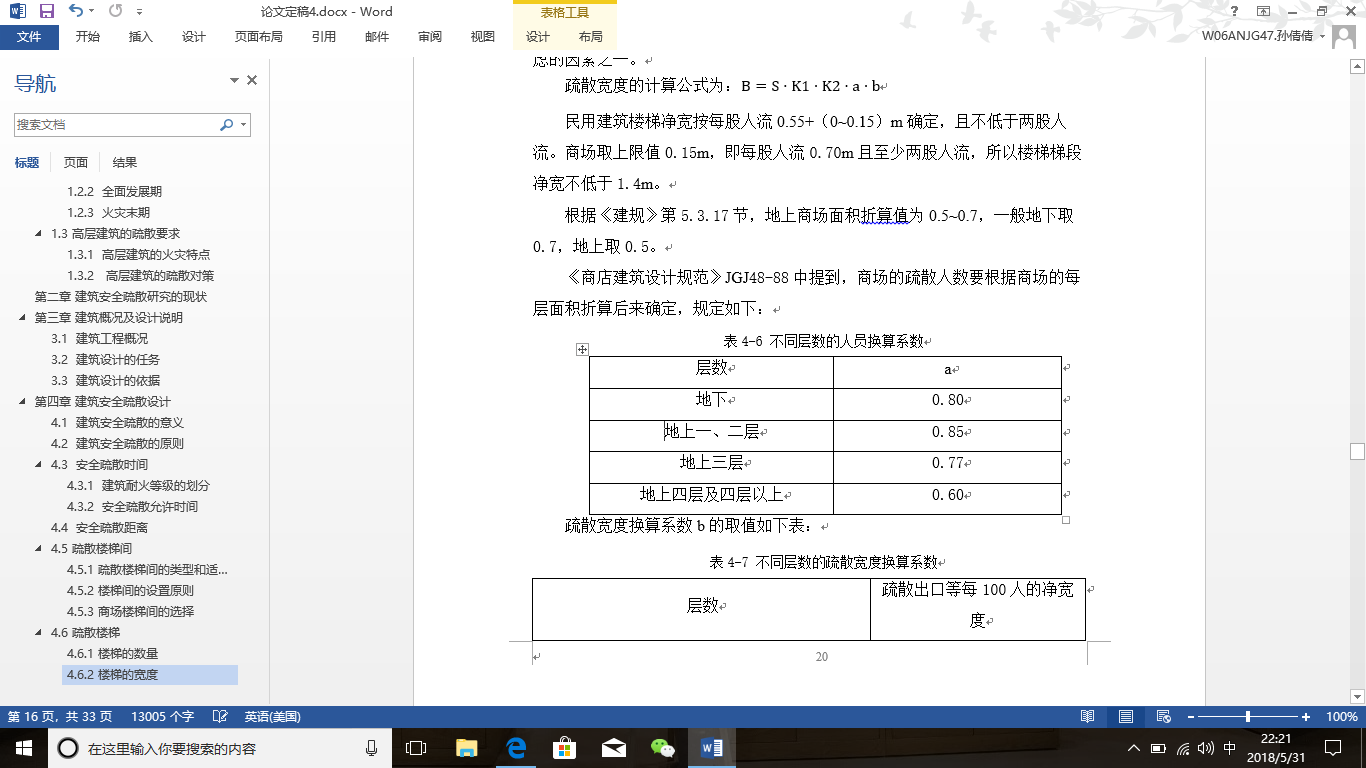Switch to the 开始 ribbon tab

[88, 37]
